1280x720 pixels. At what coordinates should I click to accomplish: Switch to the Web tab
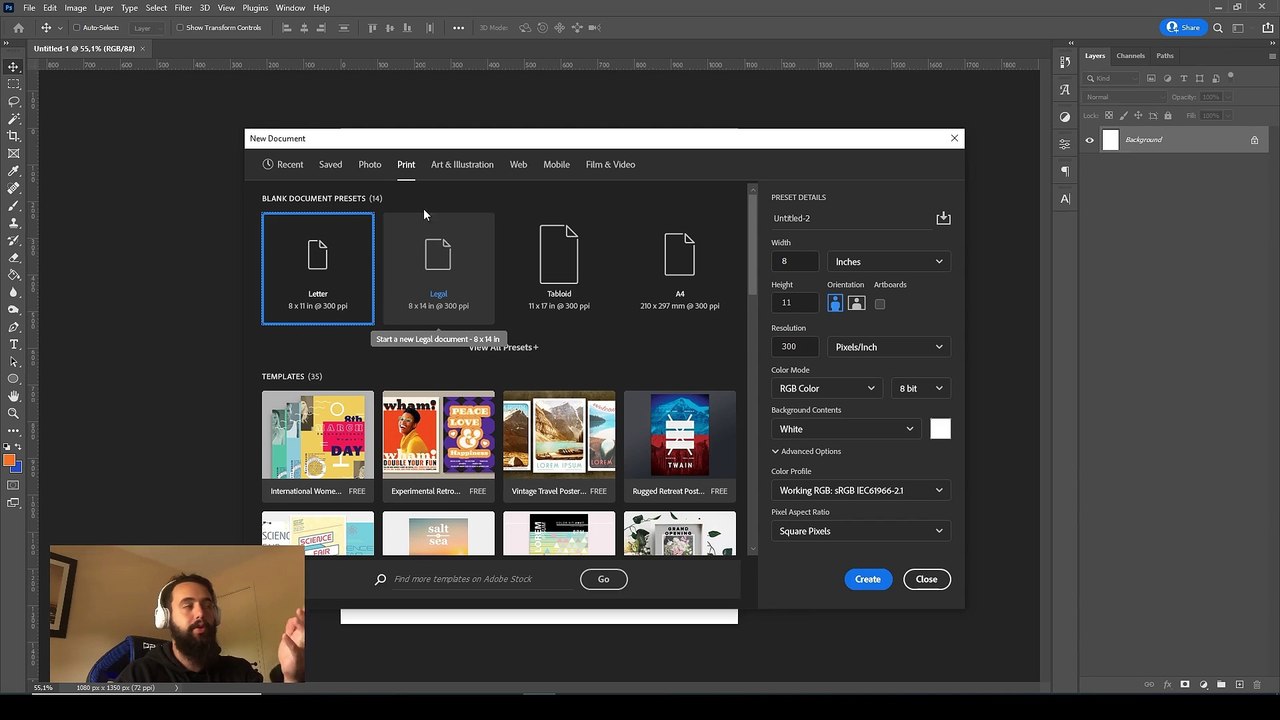click(518, 164)
